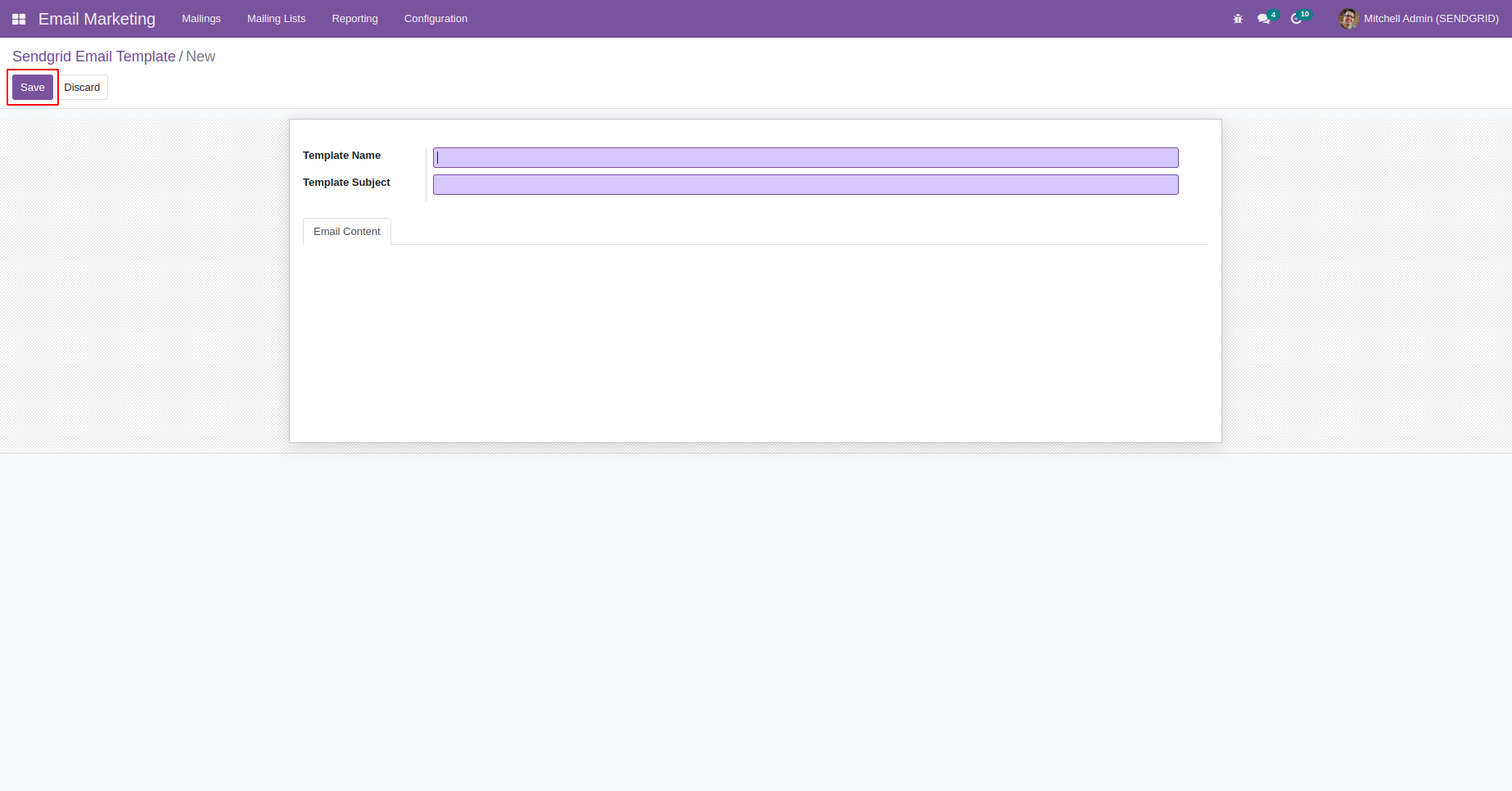Click the Template Subject label

[x=346, y=183]
